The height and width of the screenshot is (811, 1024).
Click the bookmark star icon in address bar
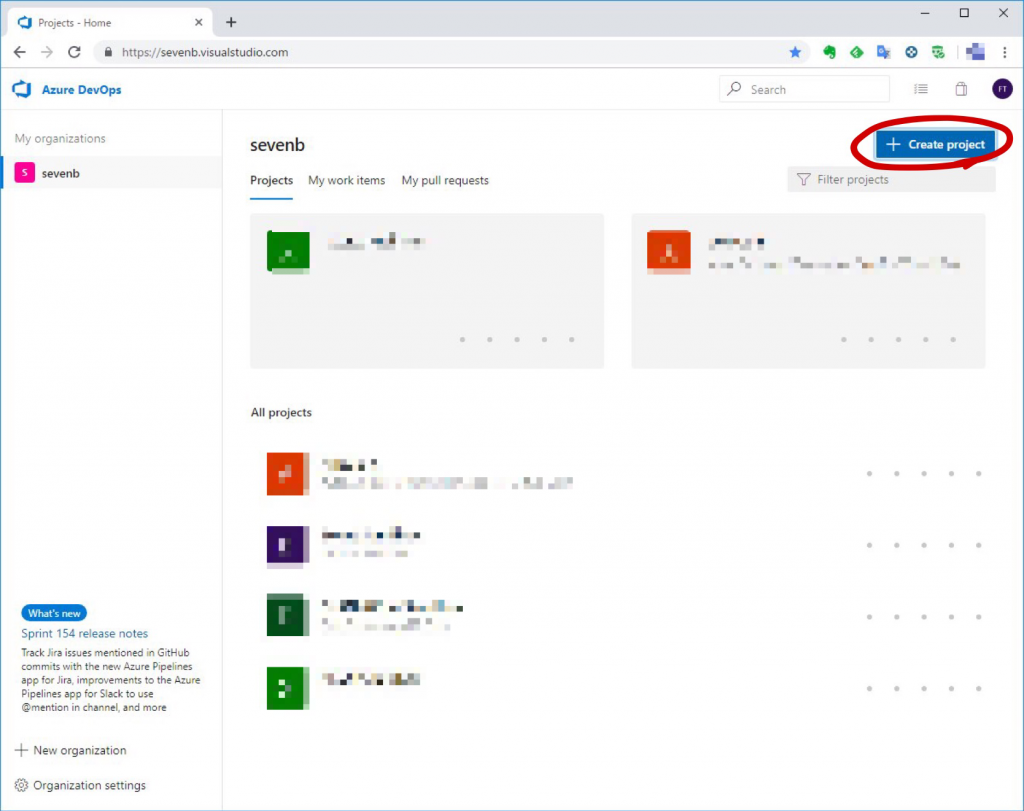795,52
